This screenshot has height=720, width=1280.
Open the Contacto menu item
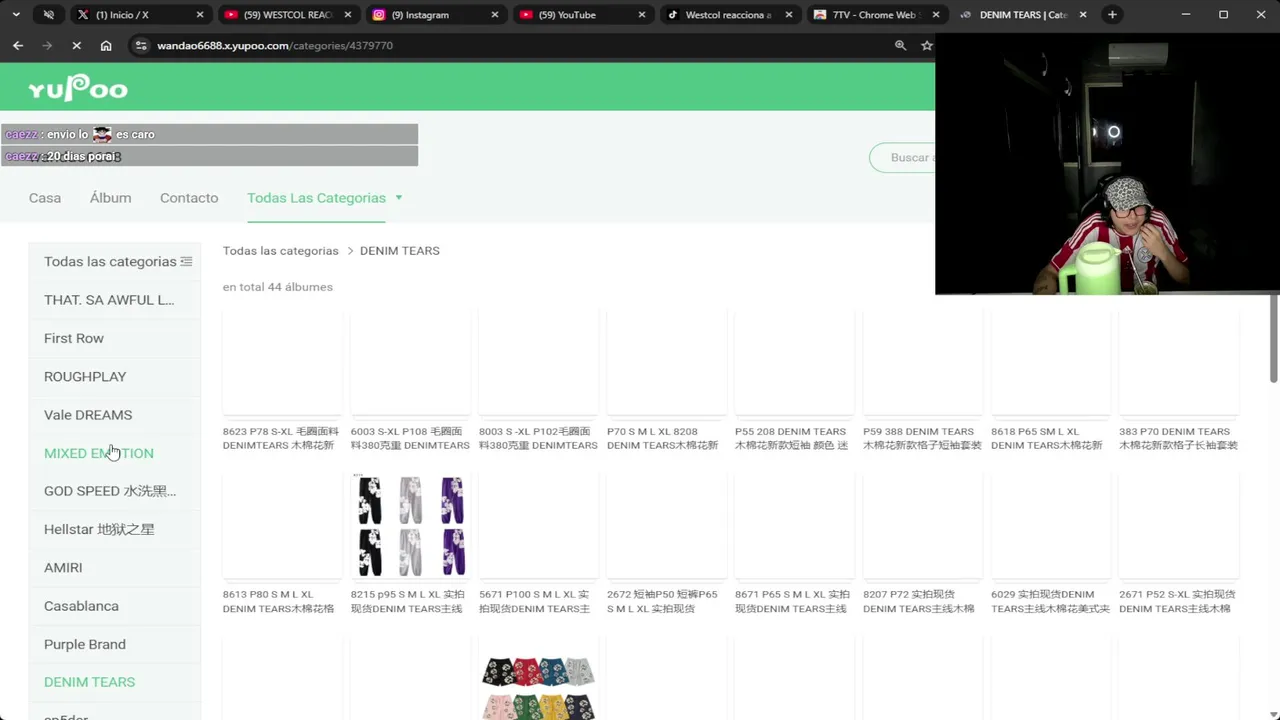point(189,198)
